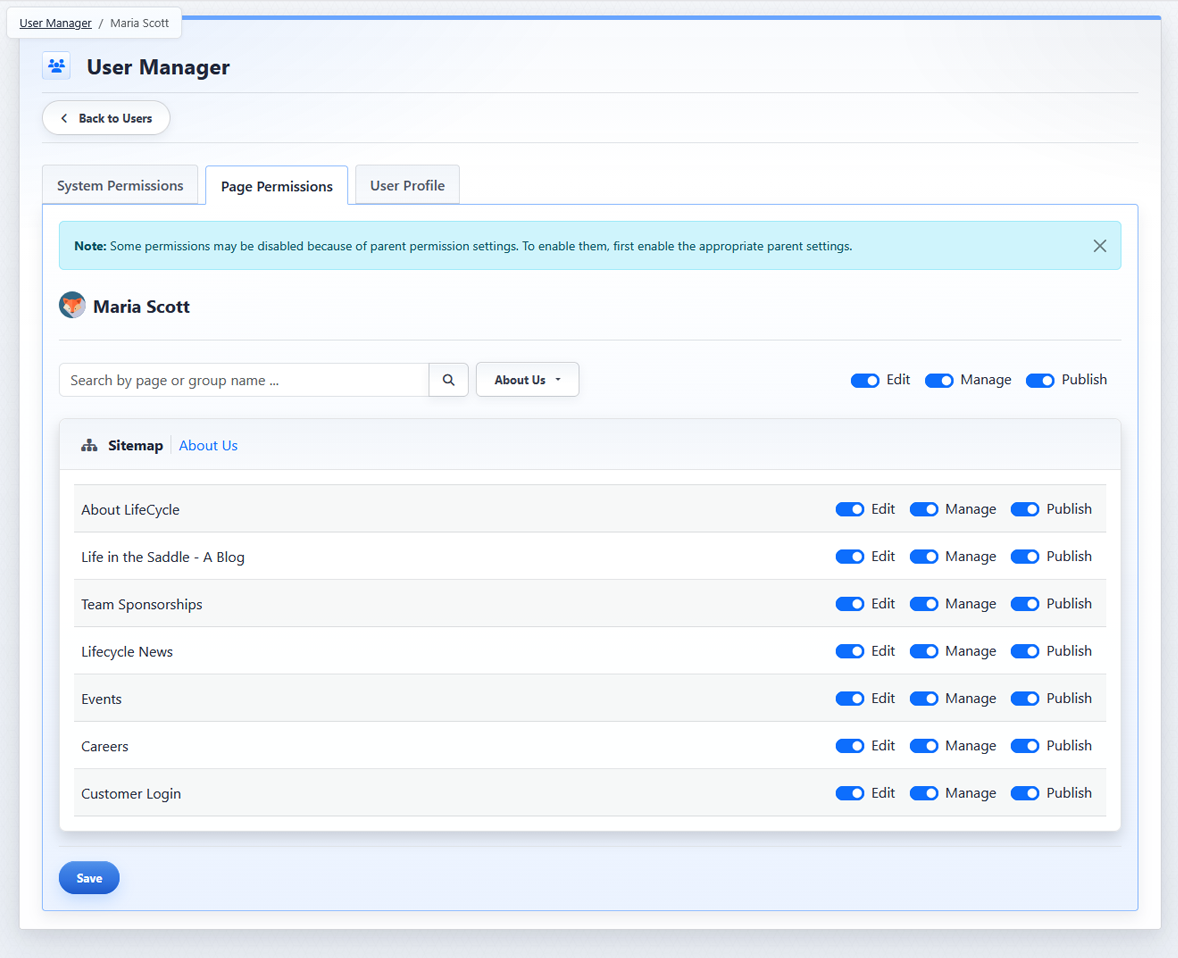Toggle Edit for Team Sponsorships
The width and height of the screenshot is (1178, 958).
tap(850, 604)
